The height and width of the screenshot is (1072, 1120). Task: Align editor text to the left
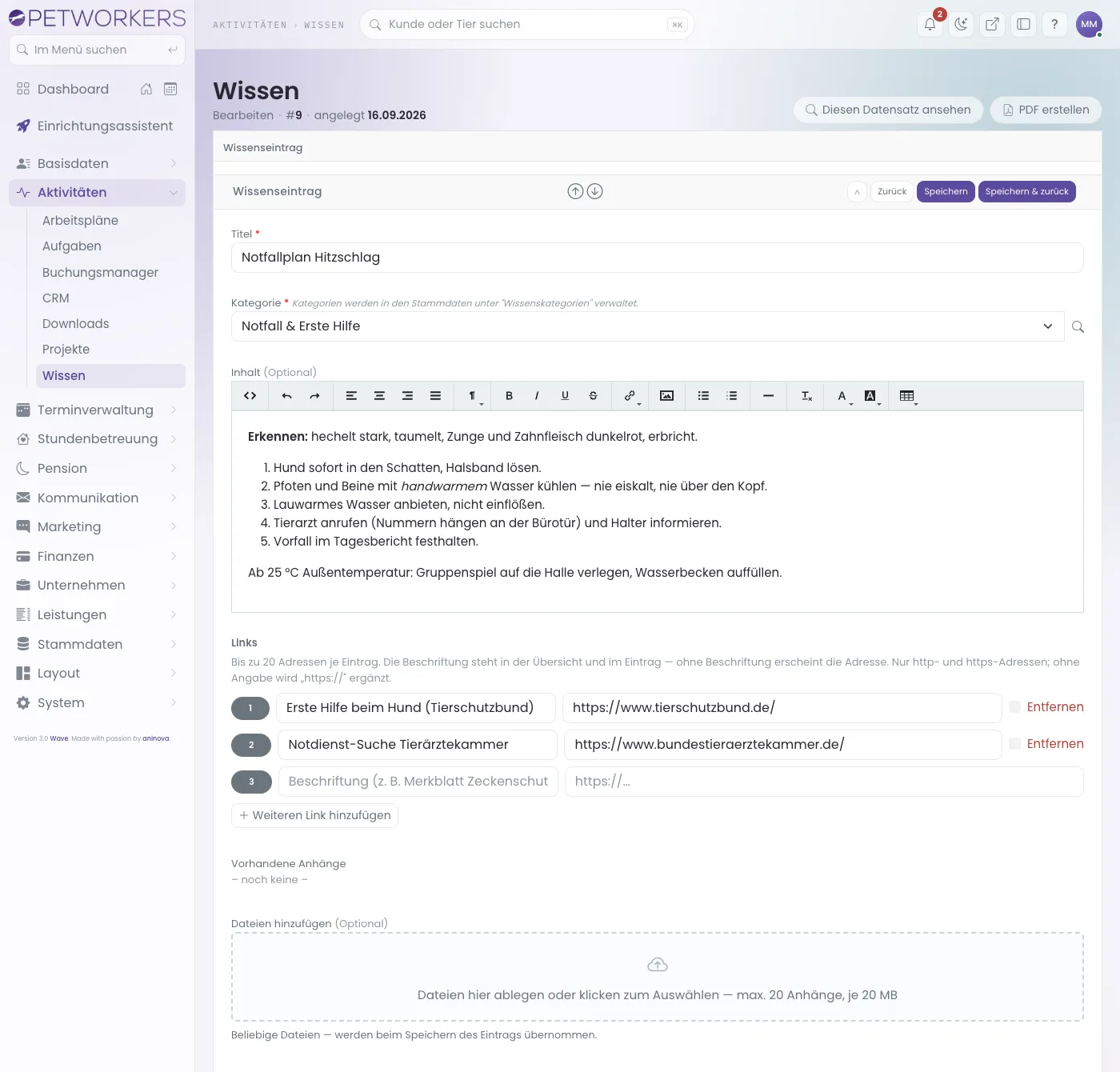point(351,396)
